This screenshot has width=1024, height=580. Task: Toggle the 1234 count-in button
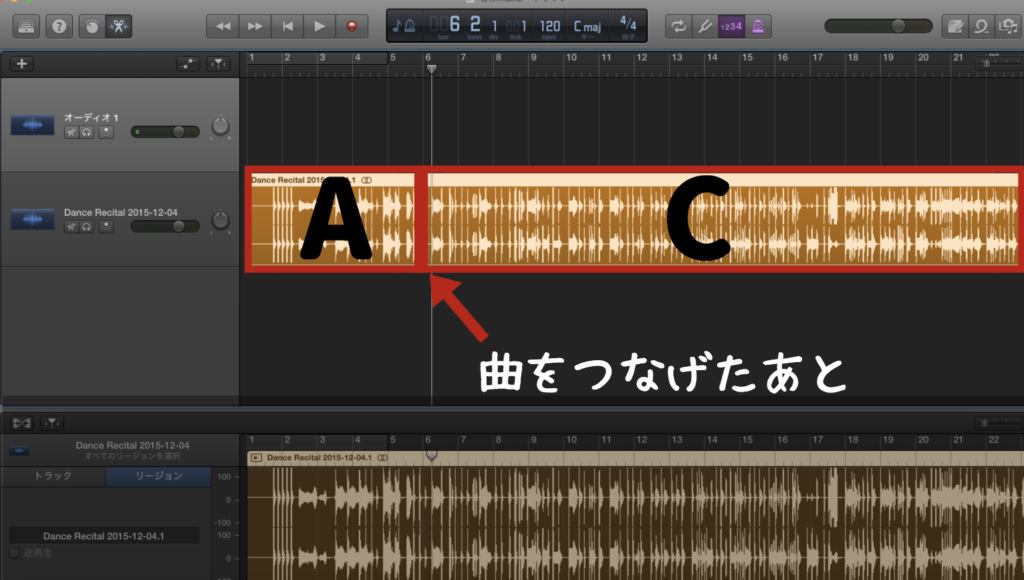[x=731, y=26]
